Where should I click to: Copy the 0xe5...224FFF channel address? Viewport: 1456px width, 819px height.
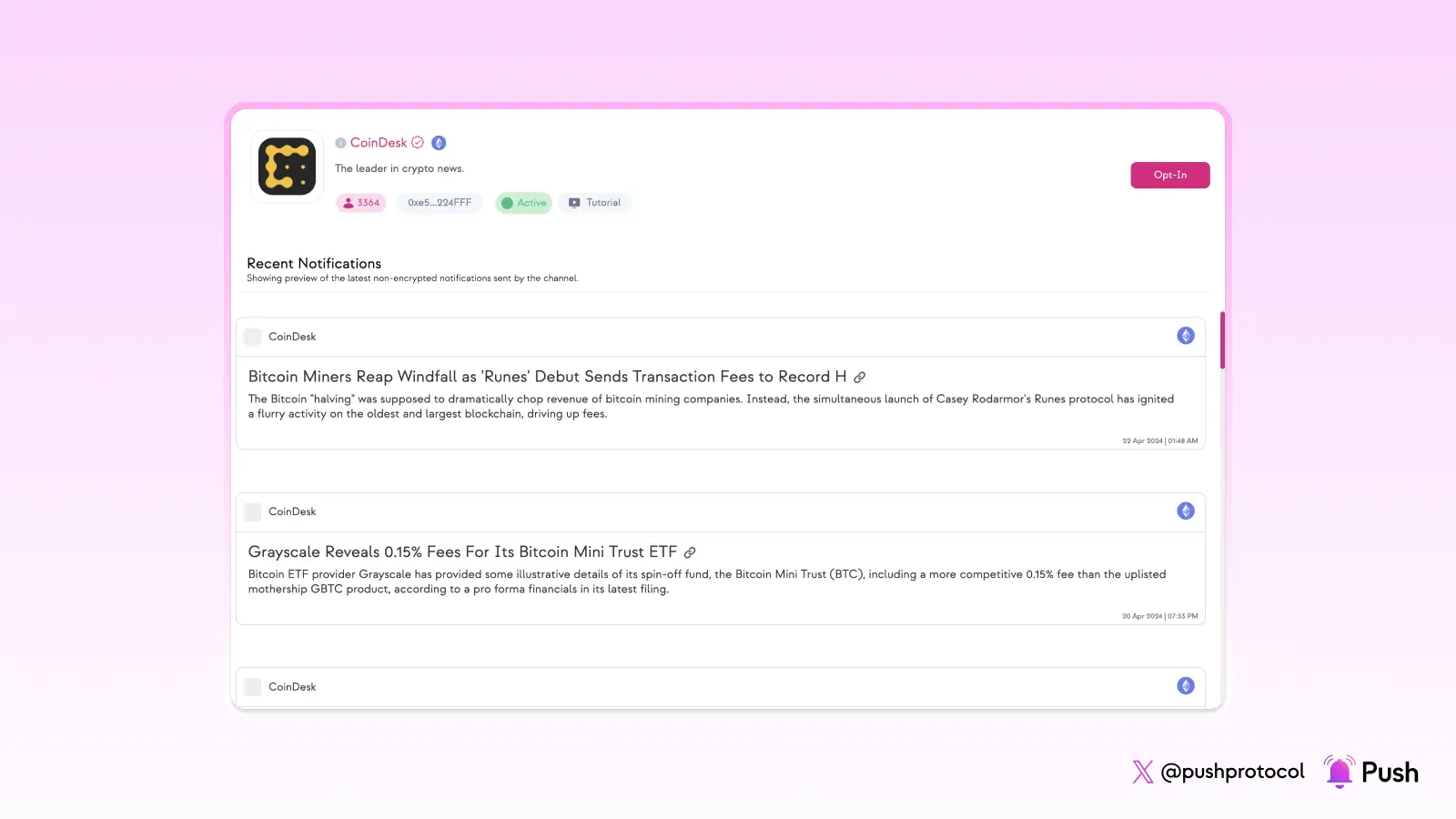pyautogui.click(x=440, y=203)
